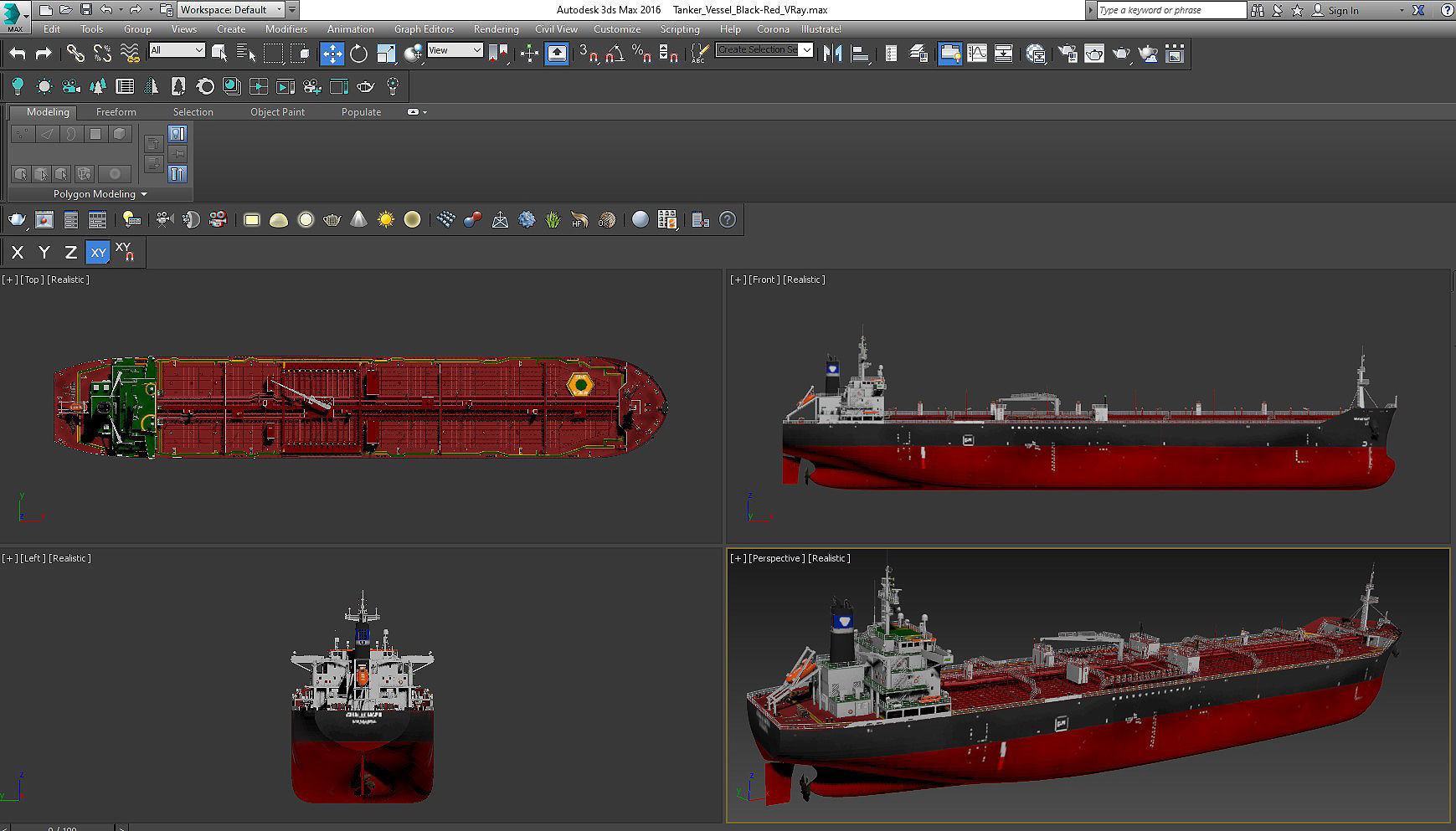Open the Render Setup dialog
This screenshot has width=1456, height=831.
pos(1068,54)
